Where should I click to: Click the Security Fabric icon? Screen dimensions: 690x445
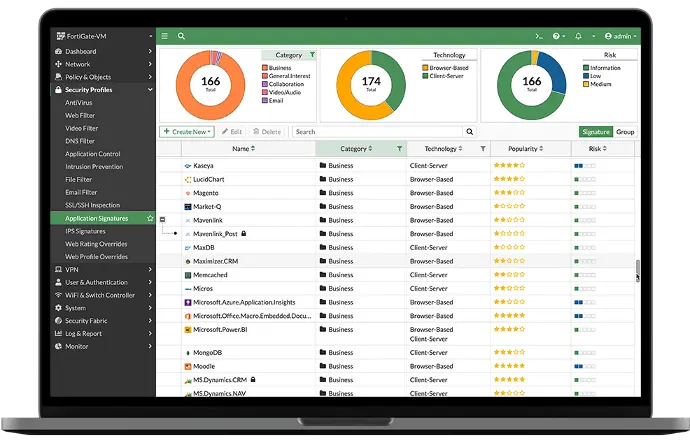pyautogui.click(x=58, y=321)
